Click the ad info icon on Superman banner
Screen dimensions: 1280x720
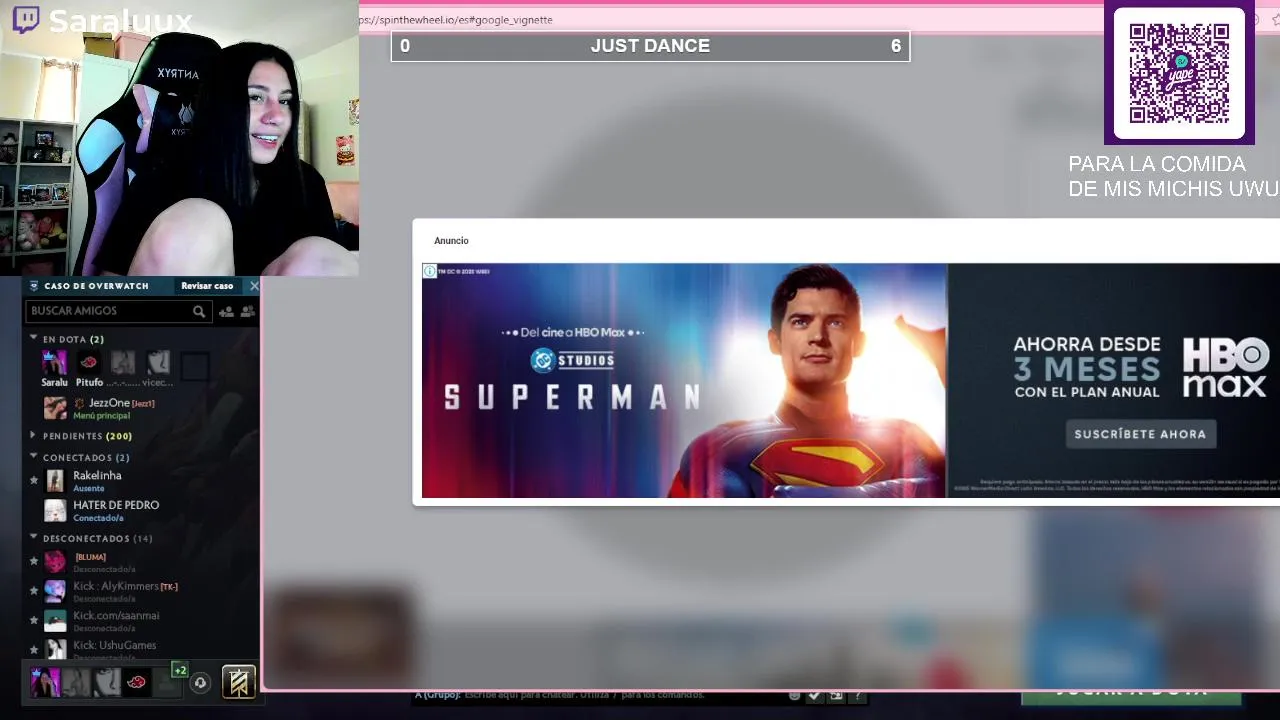(x=429, y=271)
